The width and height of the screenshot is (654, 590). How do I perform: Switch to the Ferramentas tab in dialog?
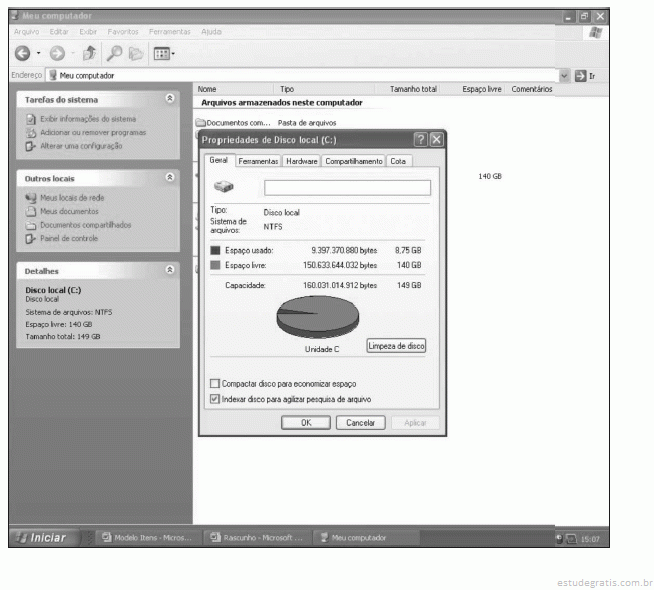pos(258,161)
